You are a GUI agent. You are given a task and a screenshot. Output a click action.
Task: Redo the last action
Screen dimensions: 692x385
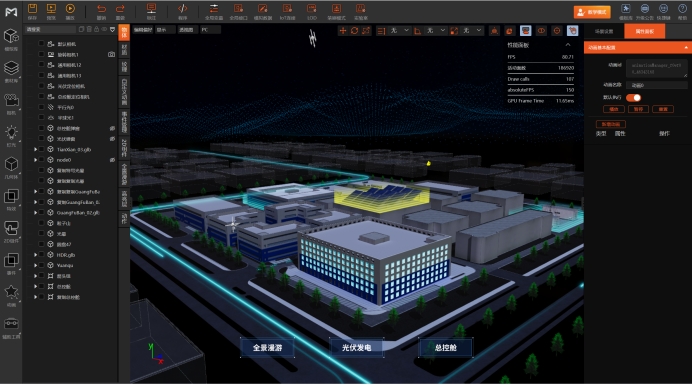120,8
